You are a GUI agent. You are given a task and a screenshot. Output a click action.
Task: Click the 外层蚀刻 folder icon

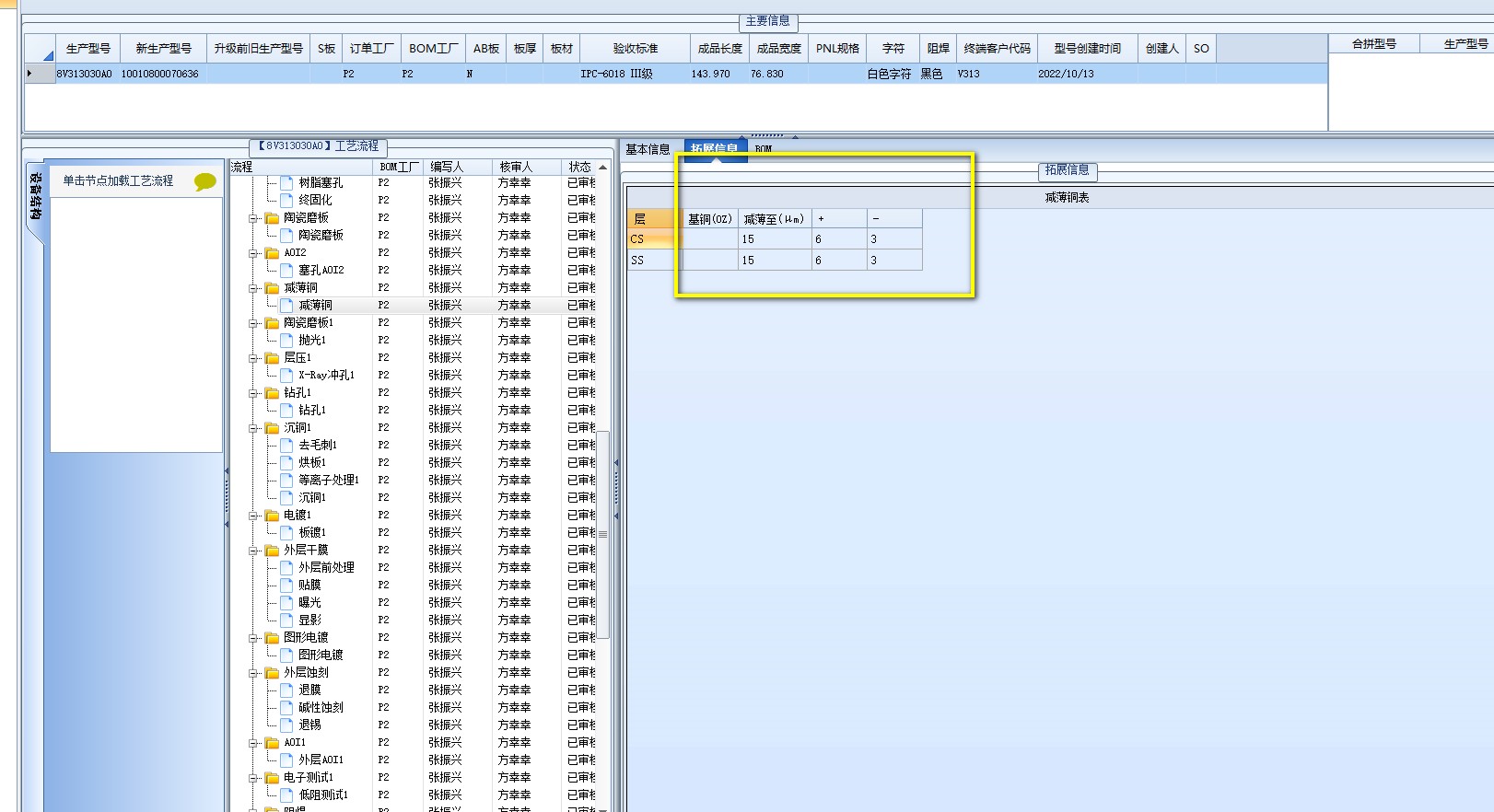click(x=272, y=673)
